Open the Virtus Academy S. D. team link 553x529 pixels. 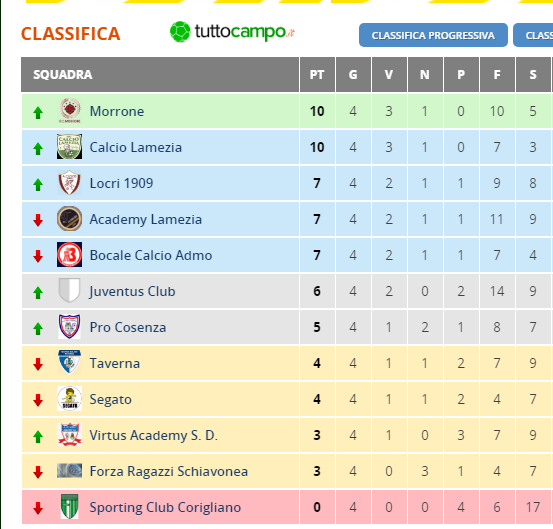click(x=153, y=435)
